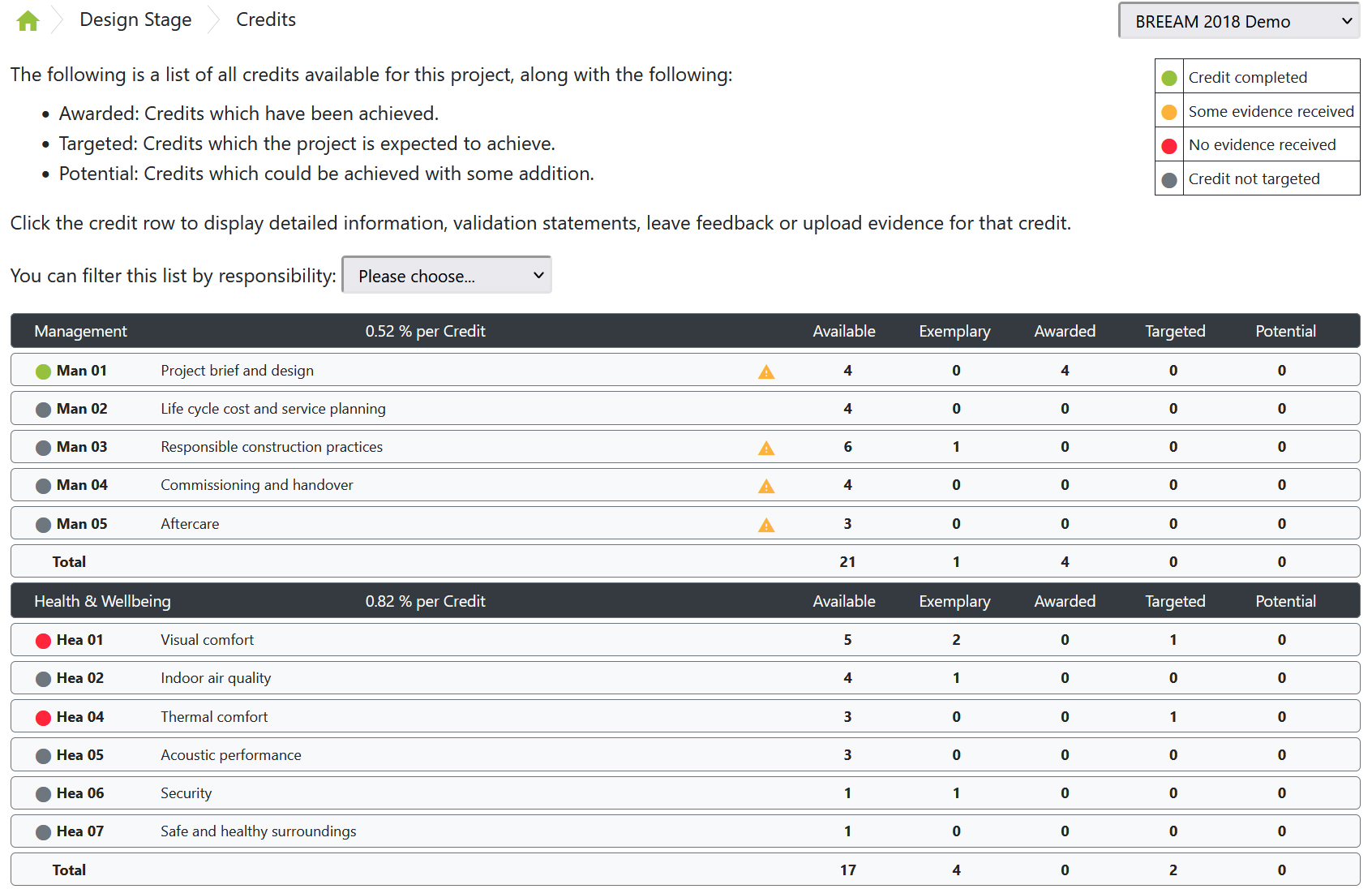
Task: Open the Visual comfort credit row
Action: [685, 639]
